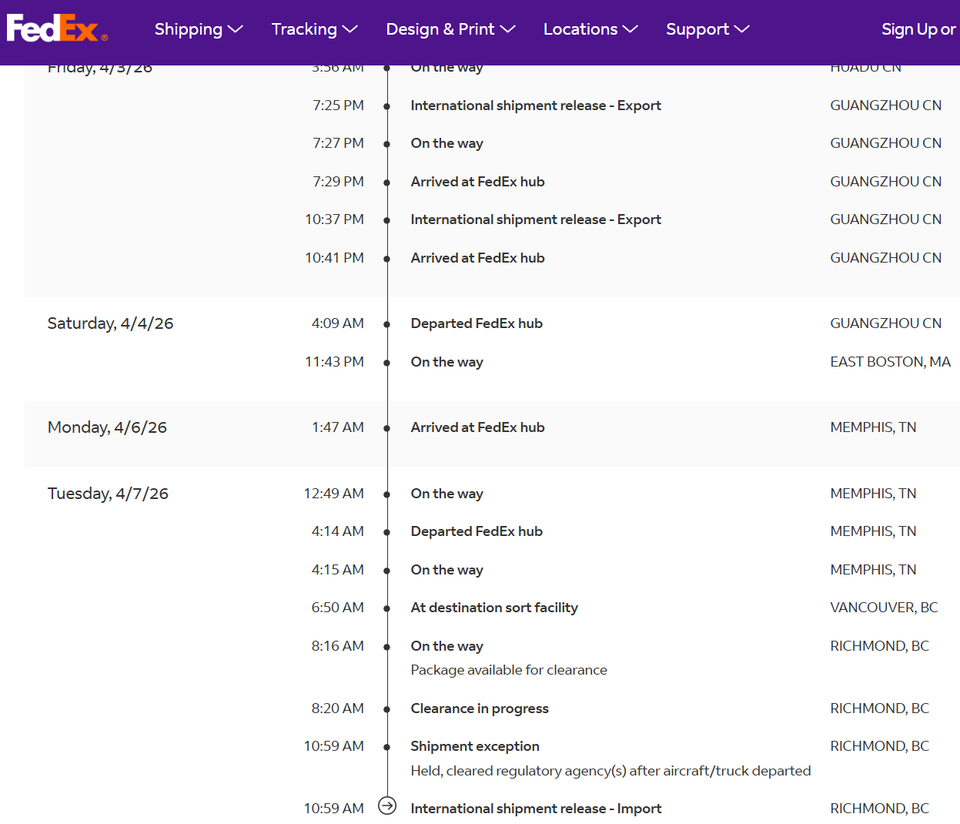960x824 pixels.
Task: Click the Tuesday, 4/7/26 date heading
Action: [108, 493]
